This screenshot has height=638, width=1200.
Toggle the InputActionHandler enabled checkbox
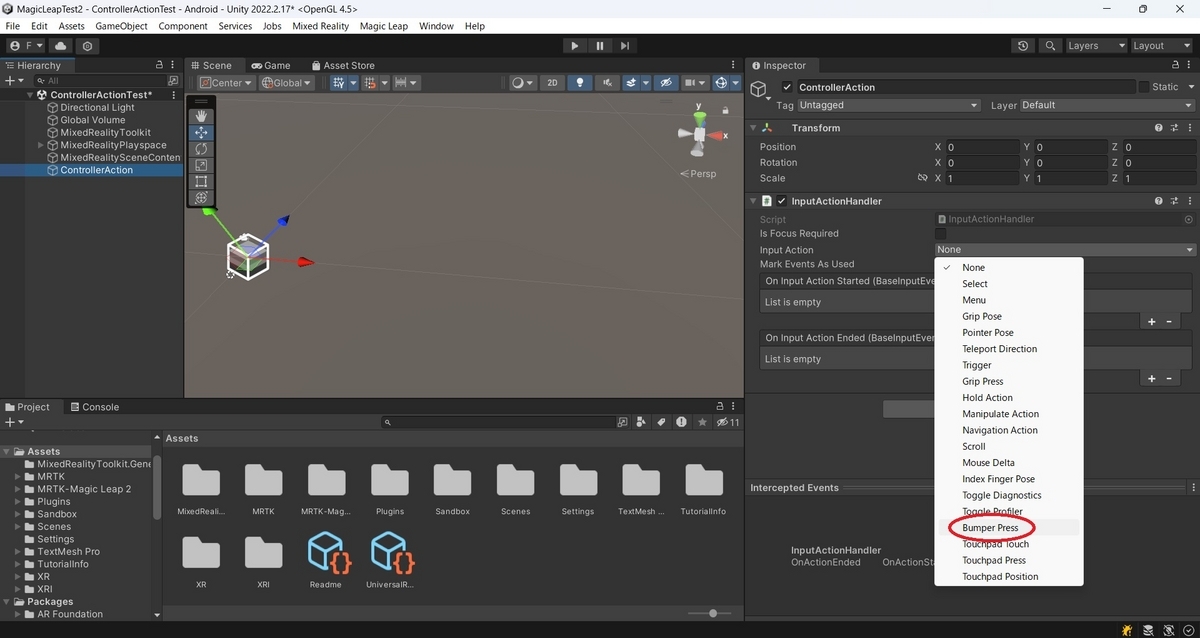click(781, 201)
